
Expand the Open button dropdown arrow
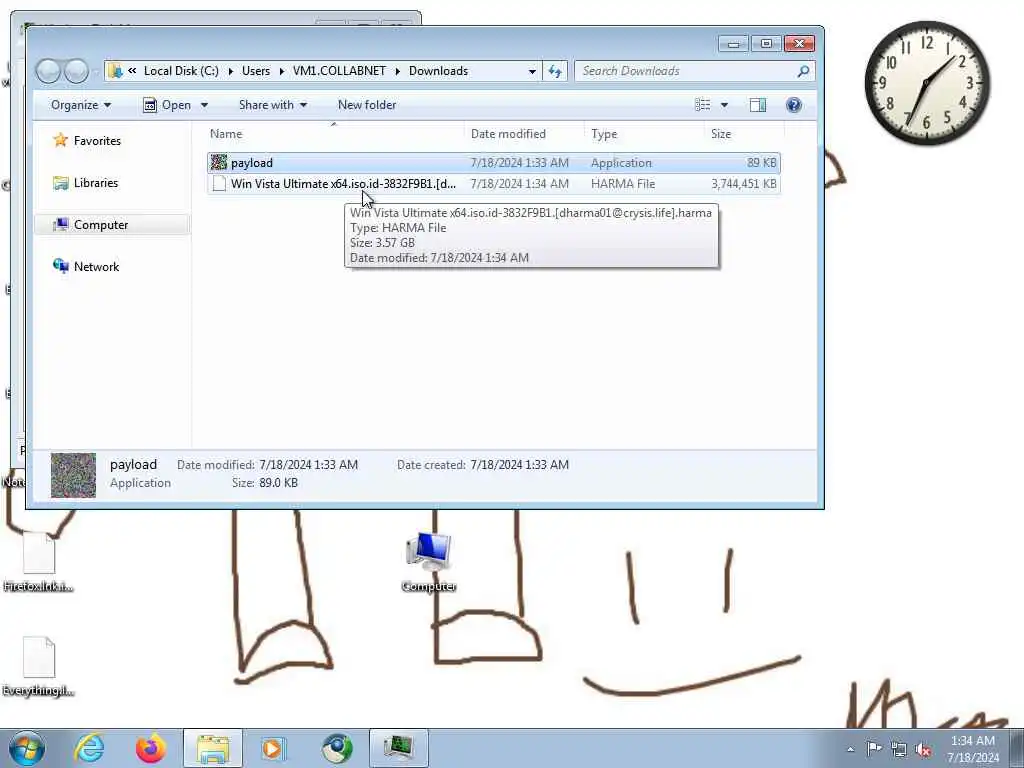tap(204, 105)
